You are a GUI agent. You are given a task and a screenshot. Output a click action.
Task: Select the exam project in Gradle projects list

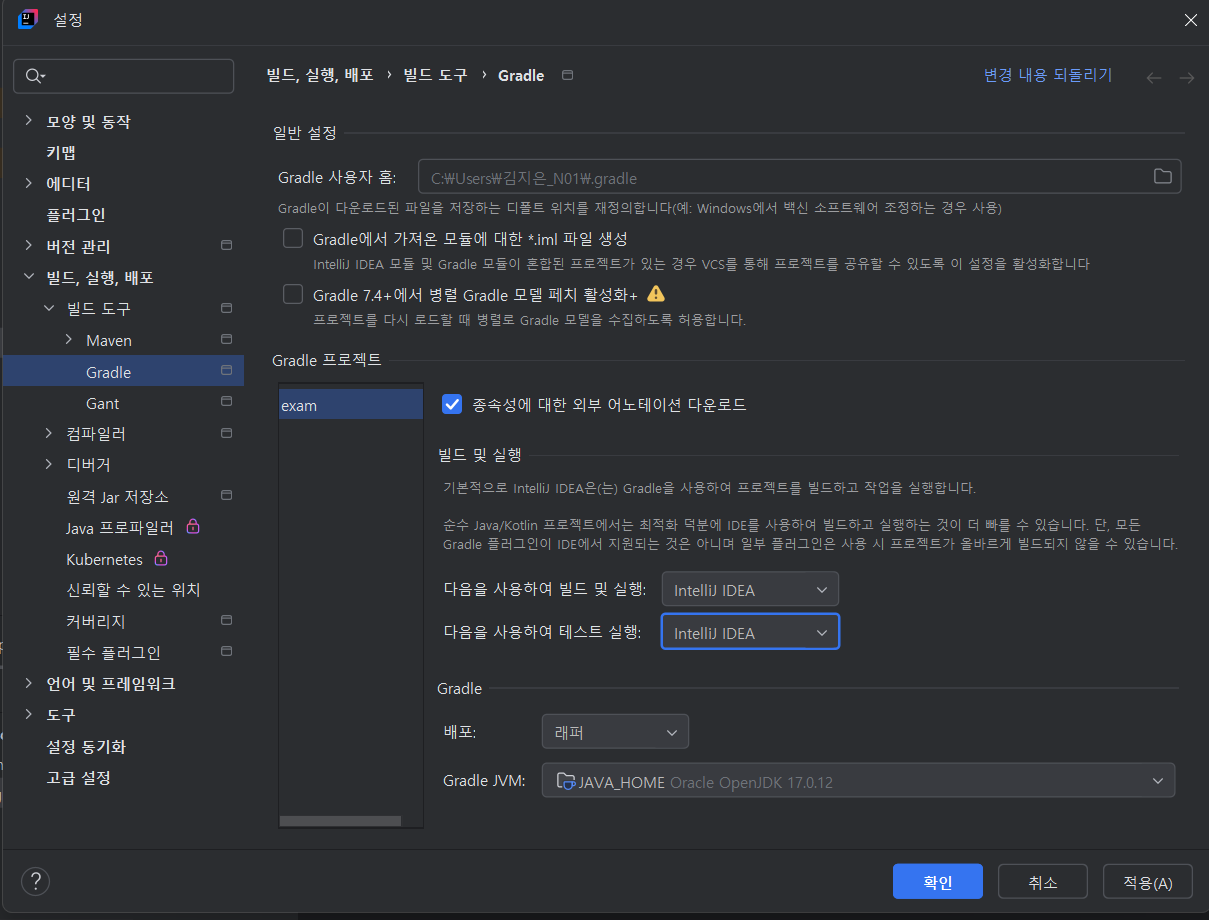pyautogui.click(x=351, y=405)
